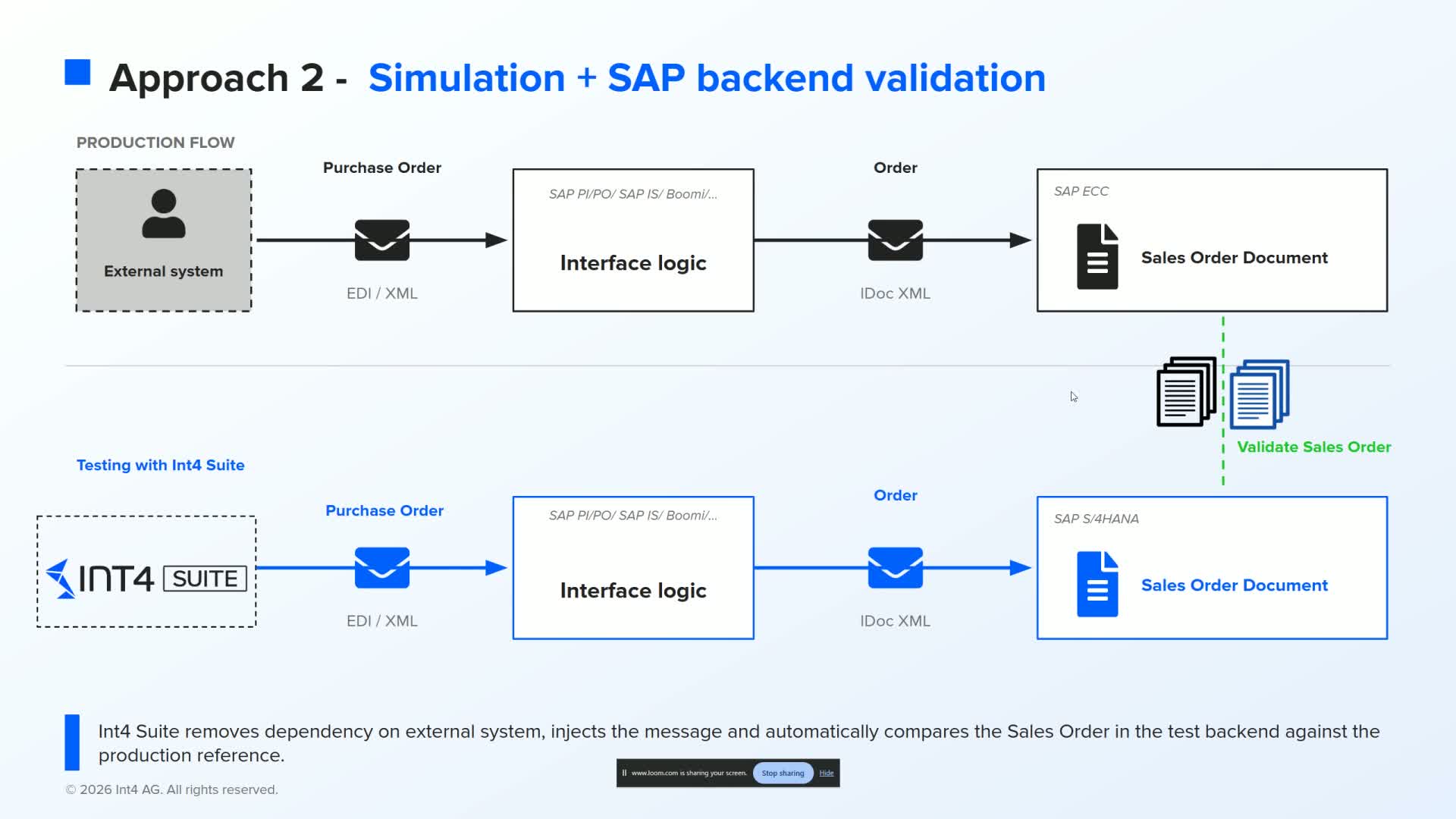Click the black Purchase Order envelope icon

(x=382, y=240)
